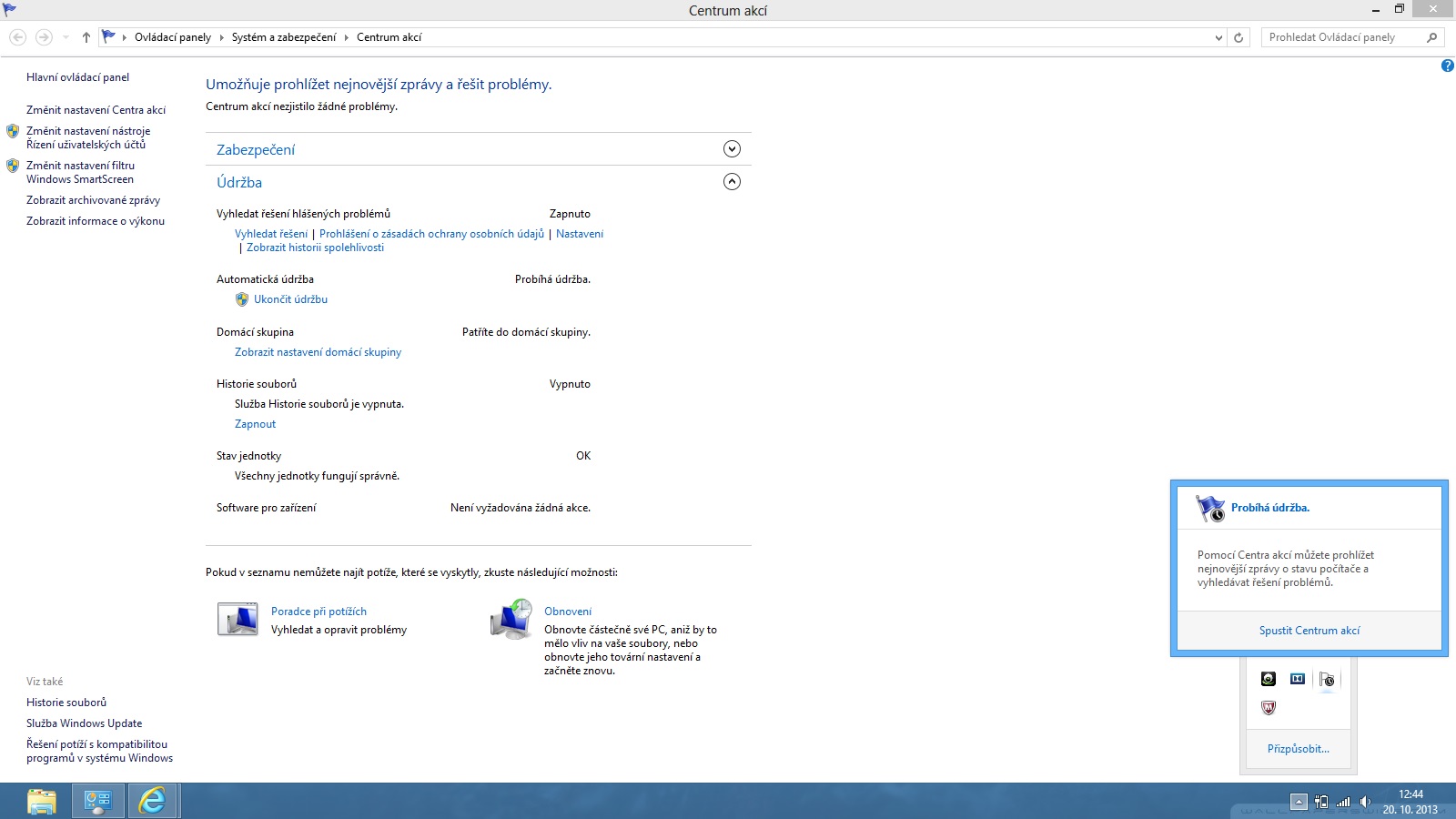Image resolution: width=1456 pixels, height=819 pixels.
Task: Click Spustit Centrum akcí in the popup
Action: click(x=1309, y=631)
